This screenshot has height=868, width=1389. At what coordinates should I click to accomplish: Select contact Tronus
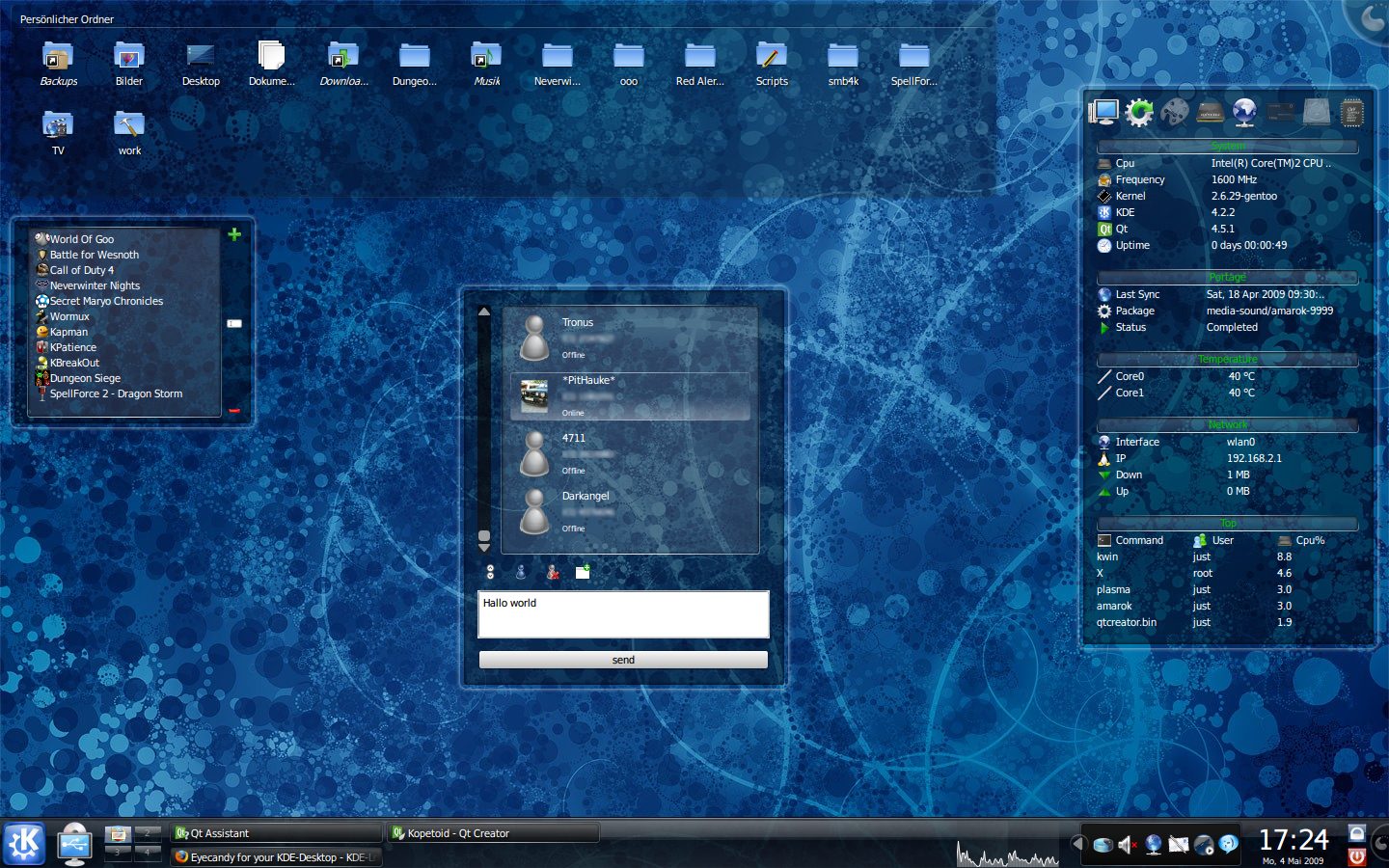(x=631, y=338)
